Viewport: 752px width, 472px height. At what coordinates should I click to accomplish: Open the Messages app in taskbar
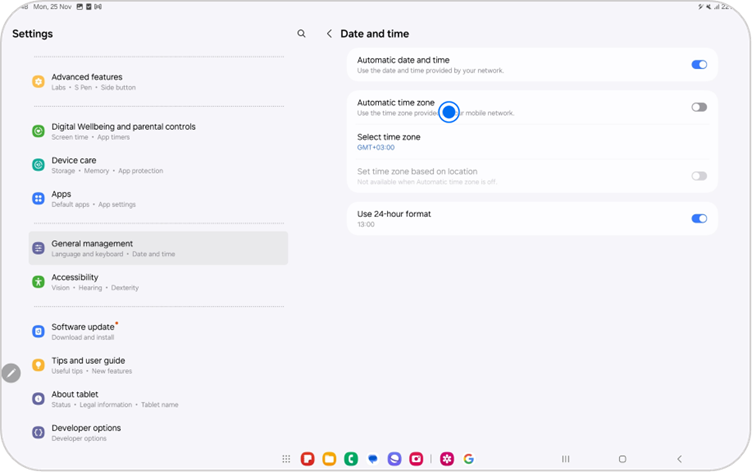(373, 459)
